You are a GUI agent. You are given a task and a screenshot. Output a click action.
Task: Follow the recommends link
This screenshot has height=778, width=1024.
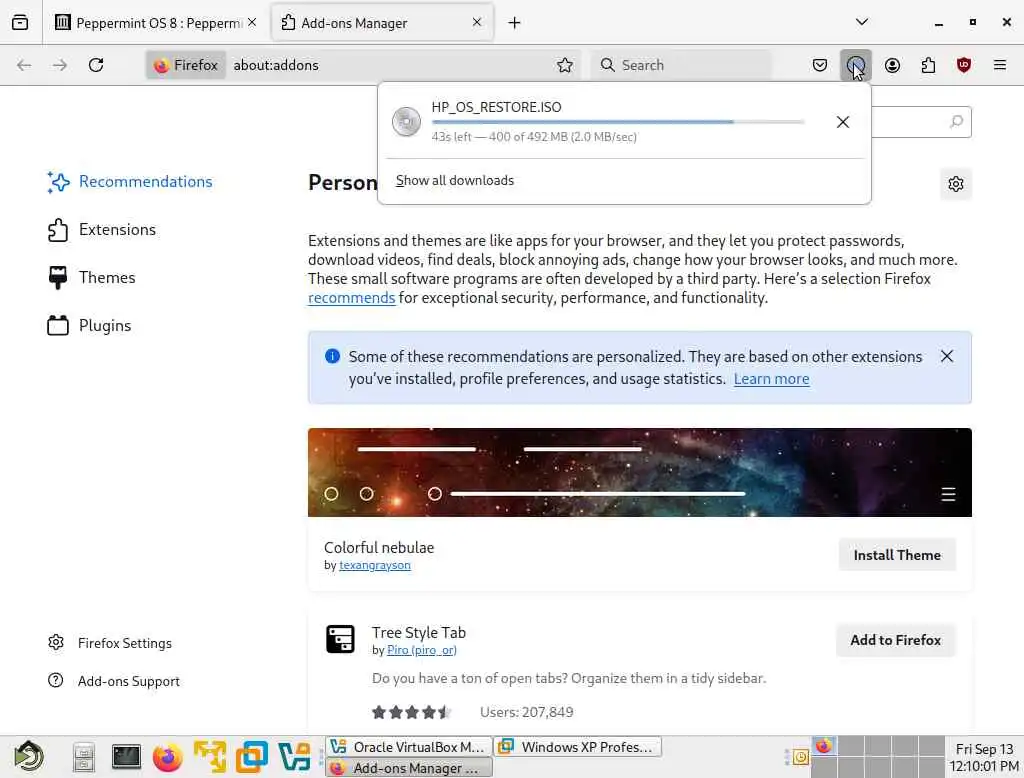coord(351,298)
